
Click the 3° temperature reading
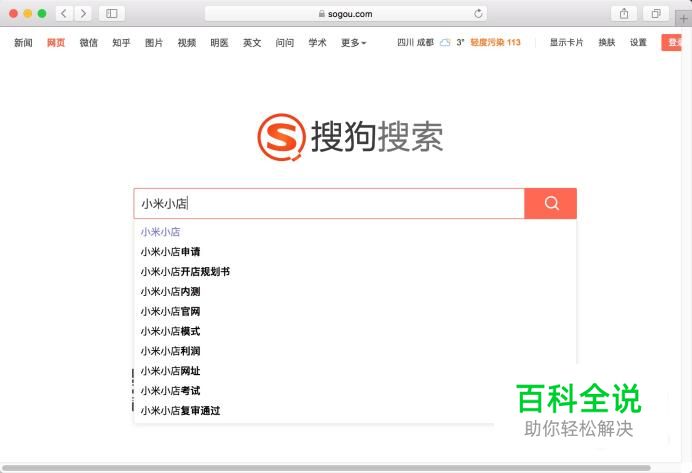pos(460,42)
